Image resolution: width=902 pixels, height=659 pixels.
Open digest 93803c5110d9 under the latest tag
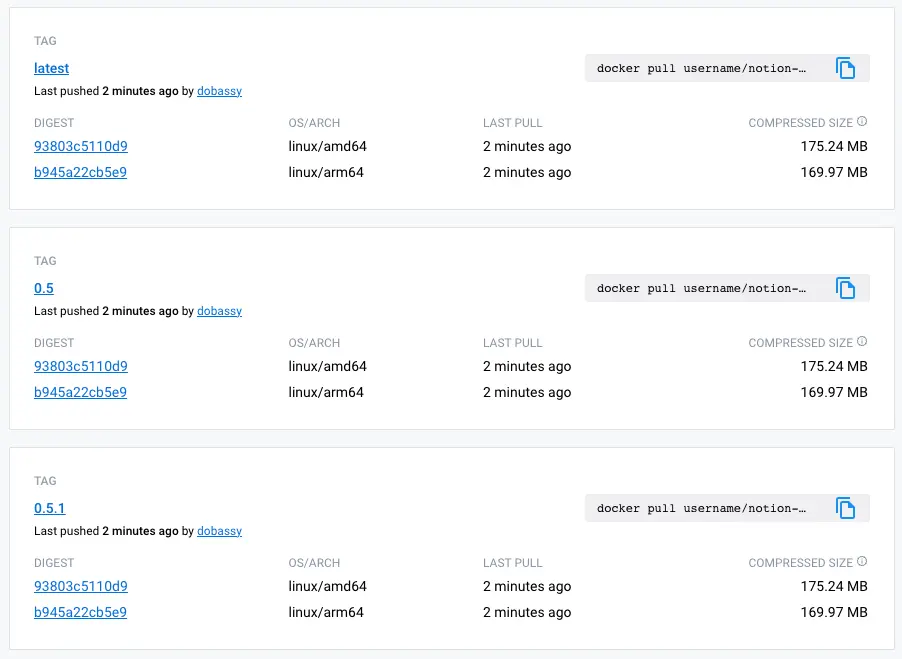[80, 146]
